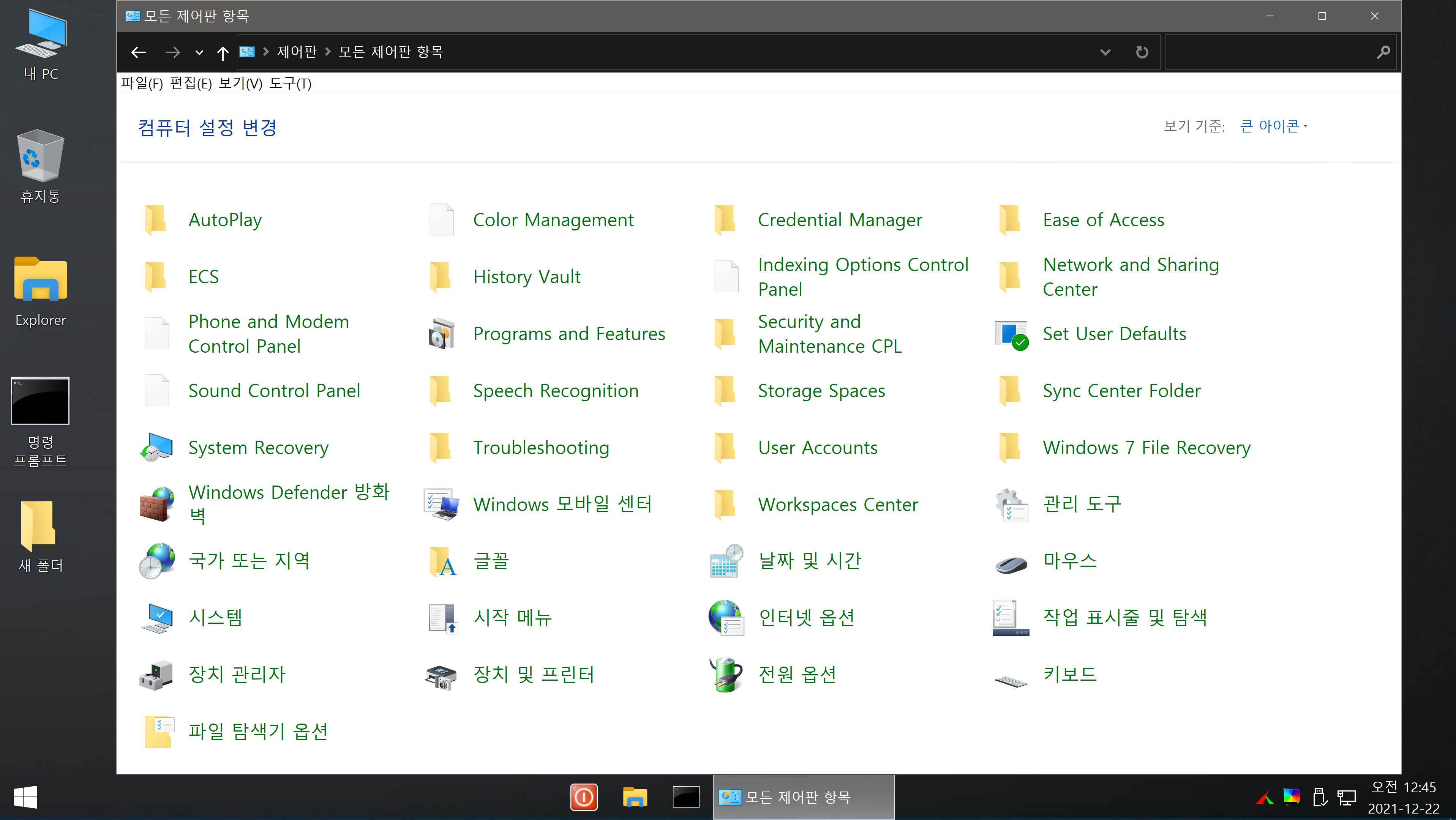Open 작업 표시줄 및 탐색 icon
This screenshot has height=820, width=1456.
pos(1011,618)
